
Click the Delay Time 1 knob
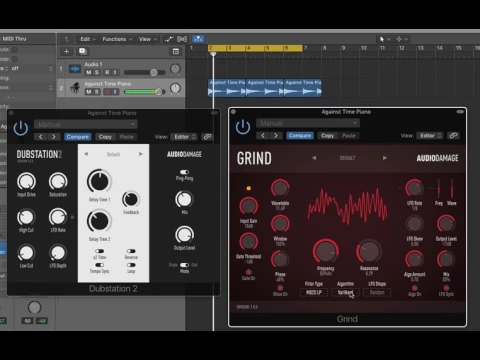click(99, 182)
